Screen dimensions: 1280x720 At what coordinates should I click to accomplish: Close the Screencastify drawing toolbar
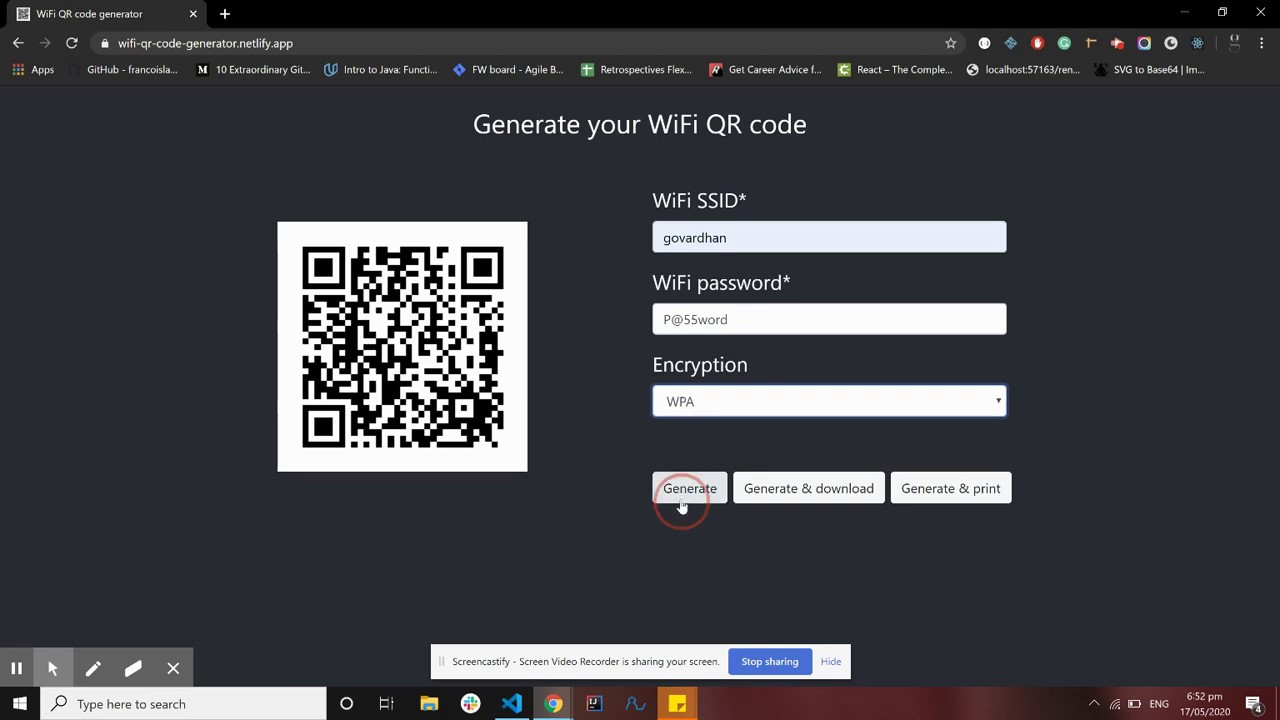point(173,668)
